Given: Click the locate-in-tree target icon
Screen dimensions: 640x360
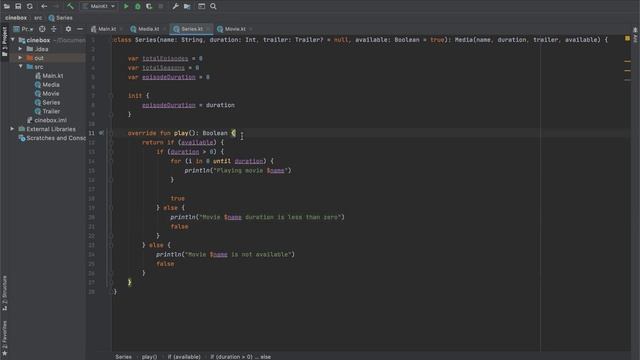Looking at the screenshot, I should click(42, 29).
